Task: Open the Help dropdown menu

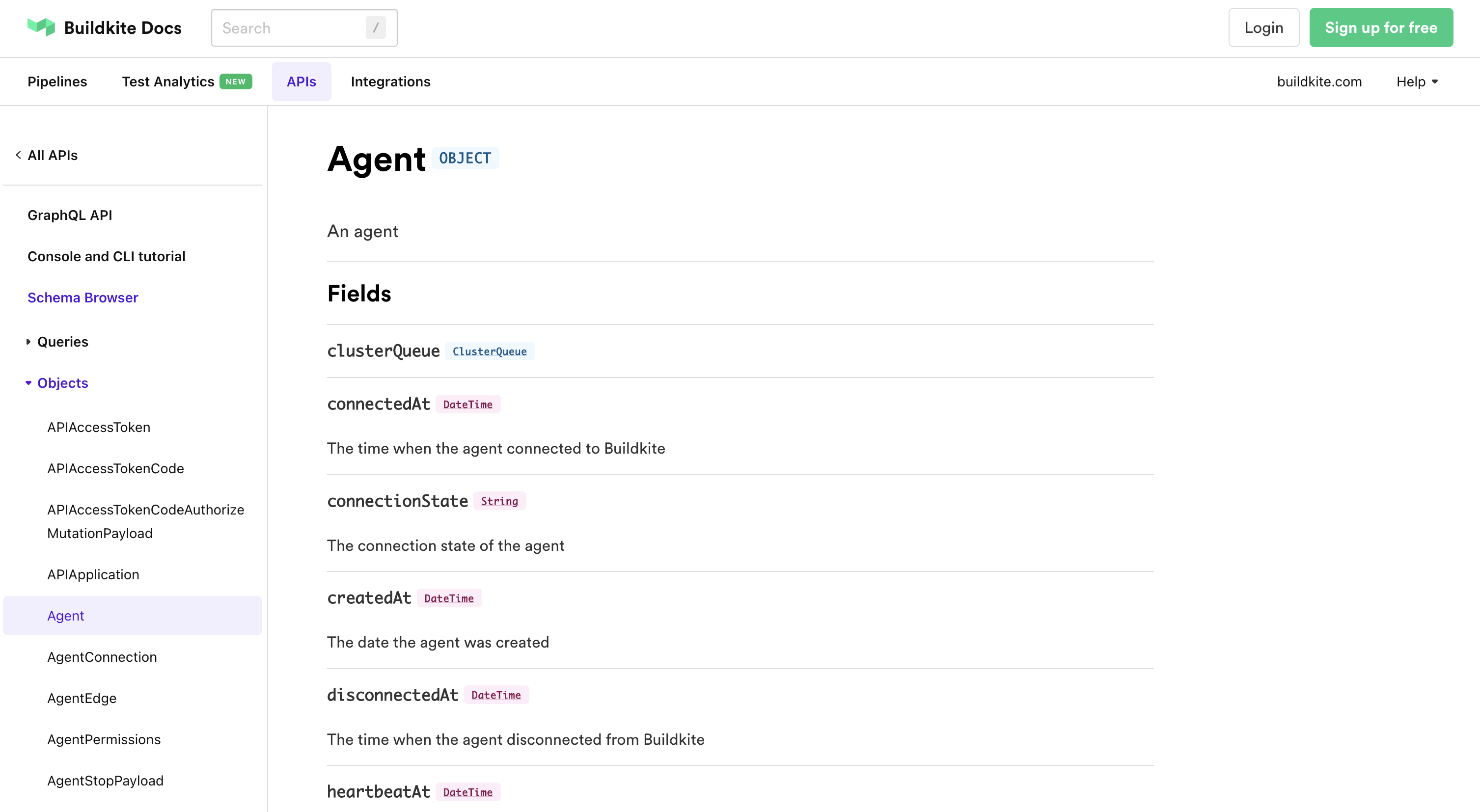Action: click(1416, 81)
